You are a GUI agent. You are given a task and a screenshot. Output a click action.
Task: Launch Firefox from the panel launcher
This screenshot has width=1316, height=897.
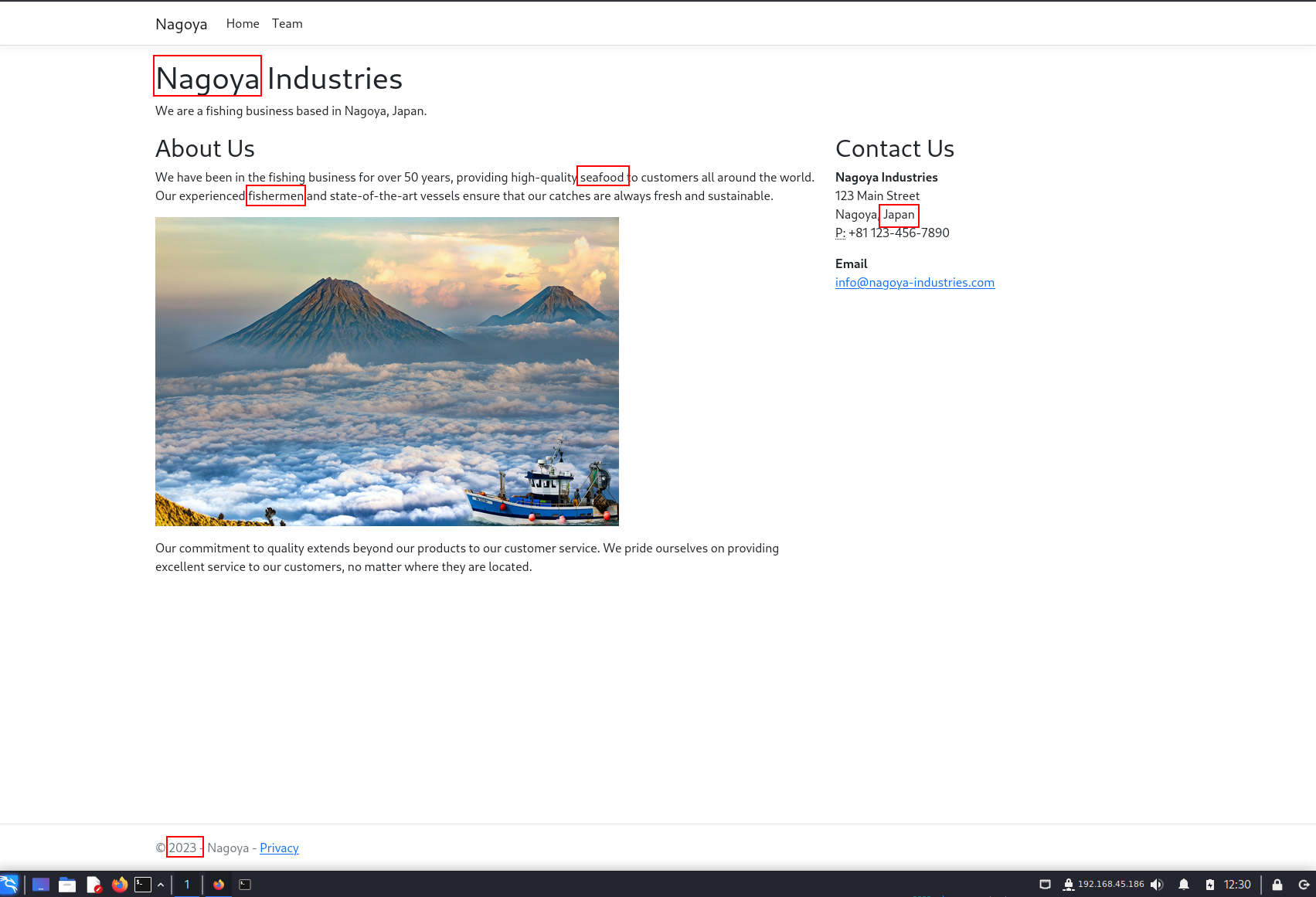119,885
